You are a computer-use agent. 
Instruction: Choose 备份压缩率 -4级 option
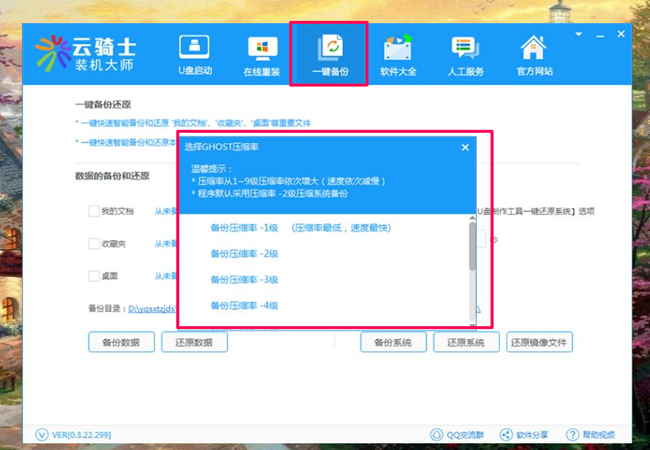tap(244, 306)
